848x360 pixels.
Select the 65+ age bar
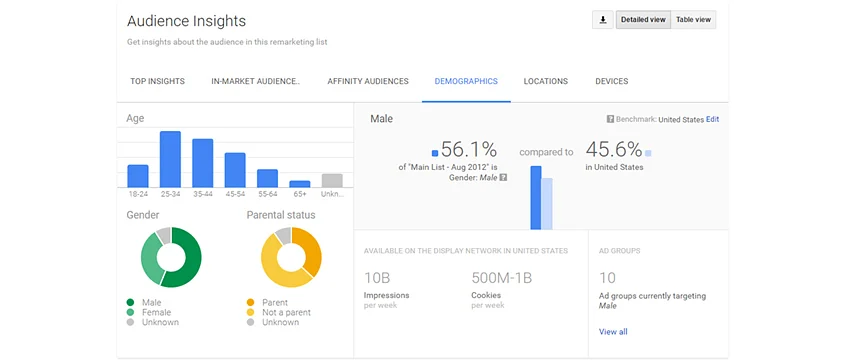[300, 184]
